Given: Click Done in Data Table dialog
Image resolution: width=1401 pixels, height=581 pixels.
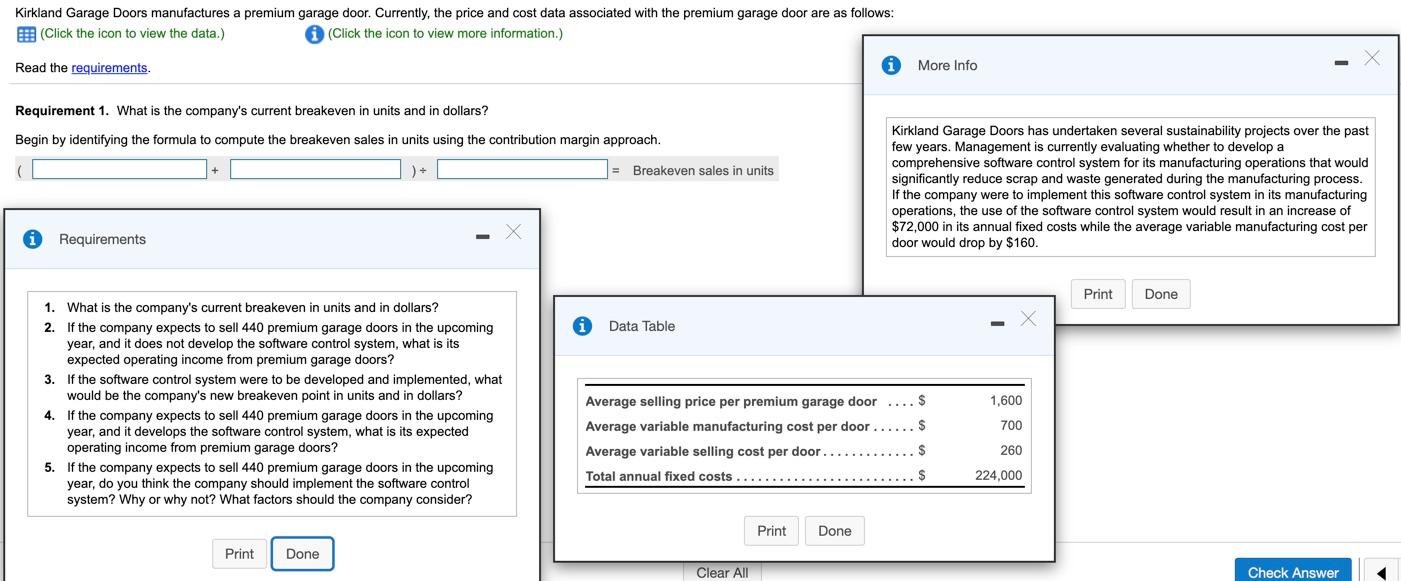Looking at the screenshot, I should (835, 531).
